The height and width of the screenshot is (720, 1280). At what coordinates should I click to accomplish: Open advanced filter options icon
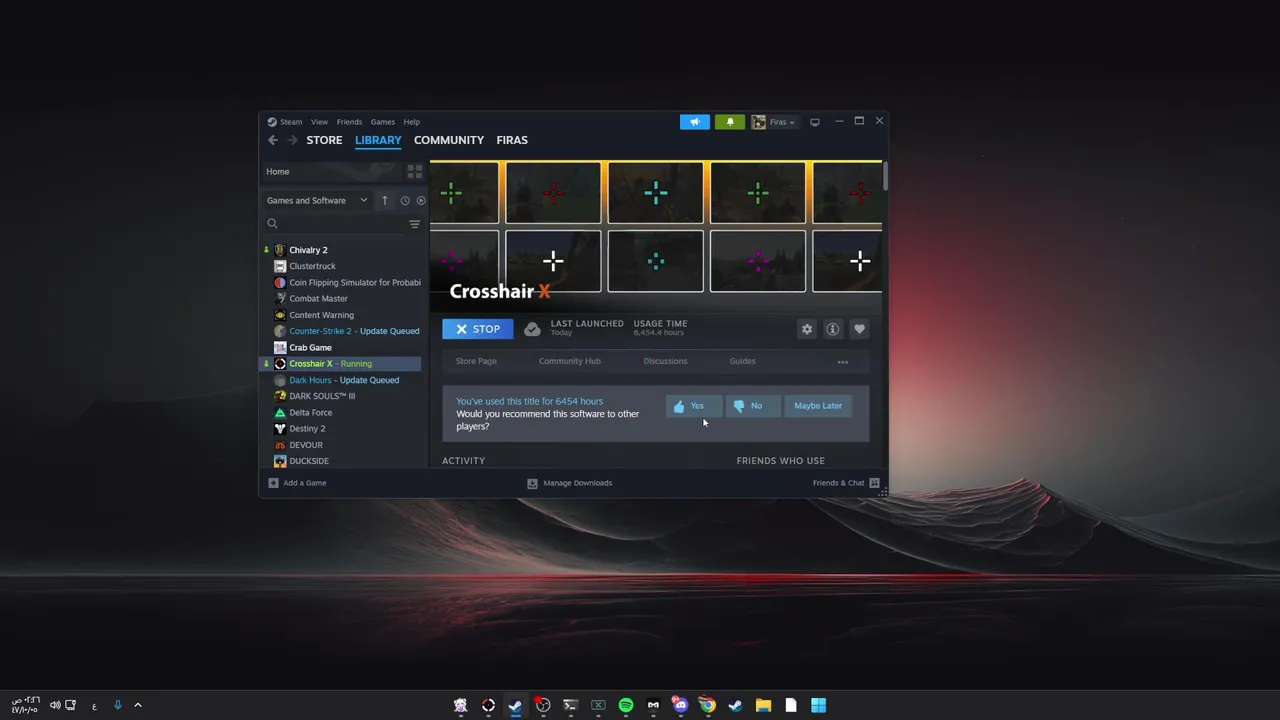click(x=414, y=224)
